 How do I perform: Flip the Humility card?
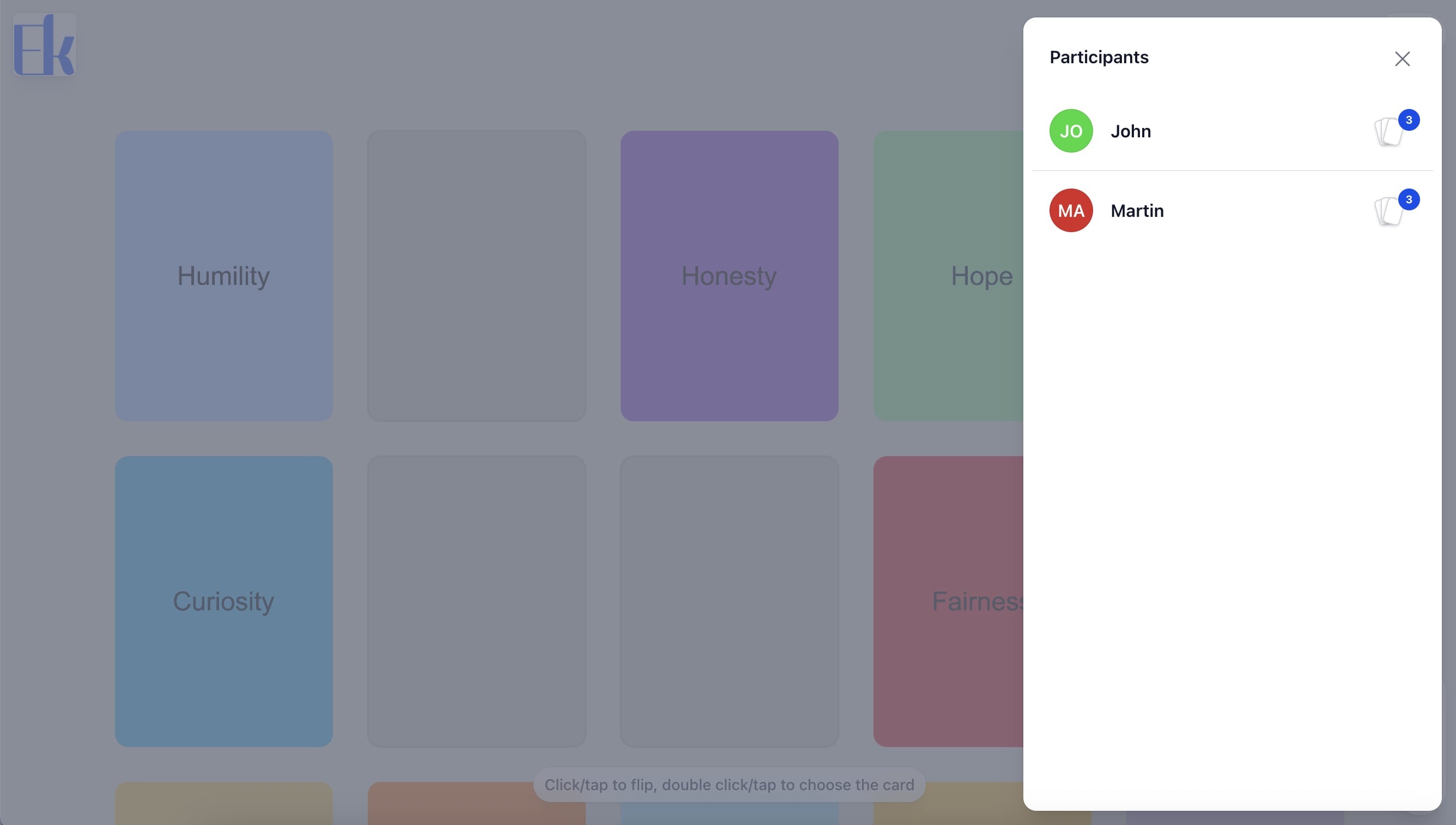(224, 276)
